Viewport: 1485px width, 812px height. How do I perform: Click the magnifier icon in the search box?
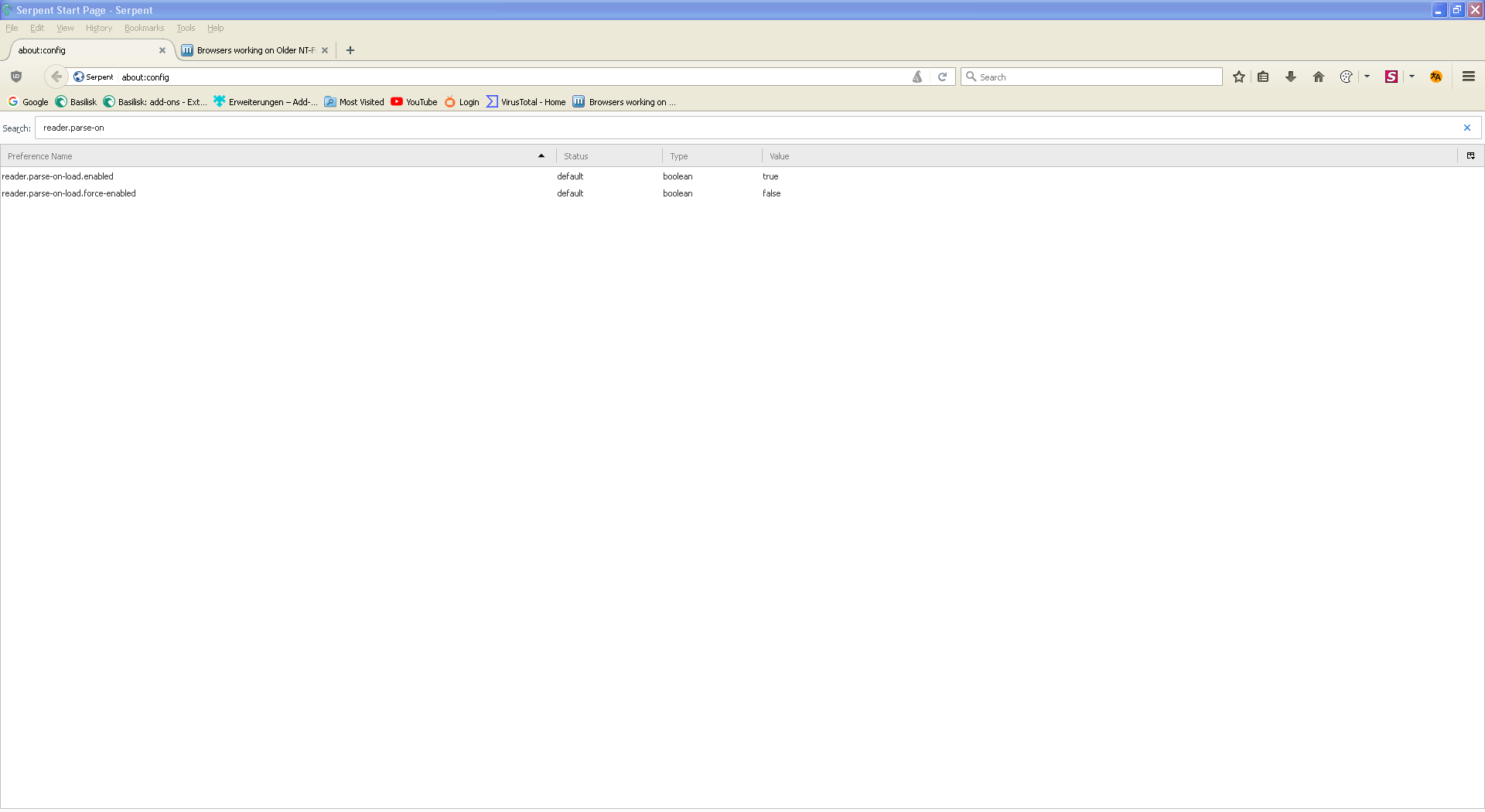pyautogui.click(x=971, y=77)
